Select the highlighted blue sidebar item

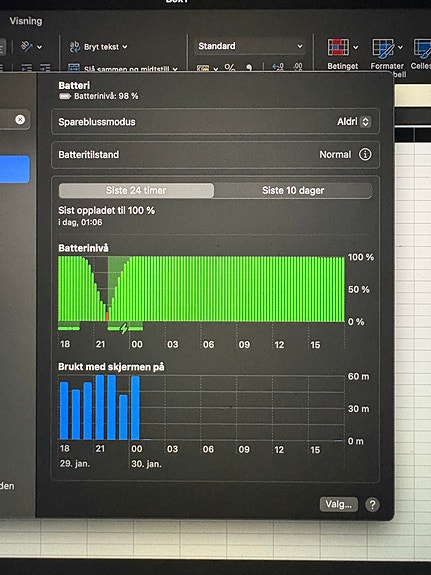coord(15,169)
